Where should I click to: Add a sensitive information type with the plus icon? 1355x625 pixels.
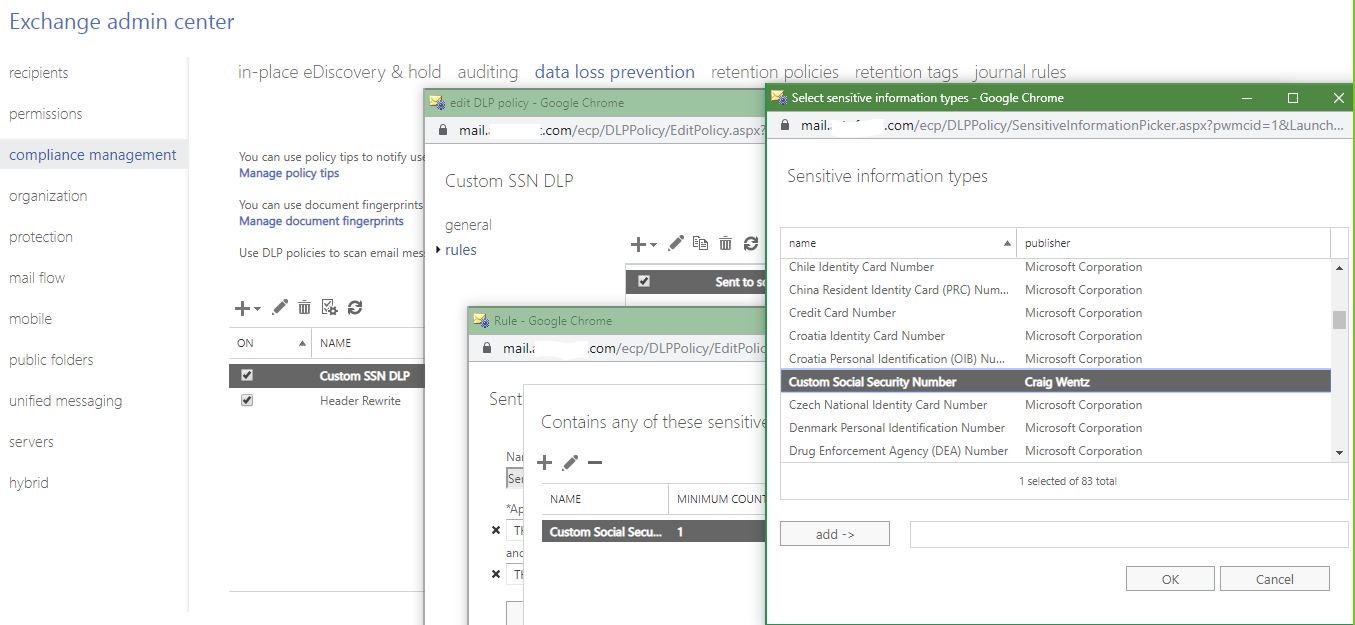[543, 462]
